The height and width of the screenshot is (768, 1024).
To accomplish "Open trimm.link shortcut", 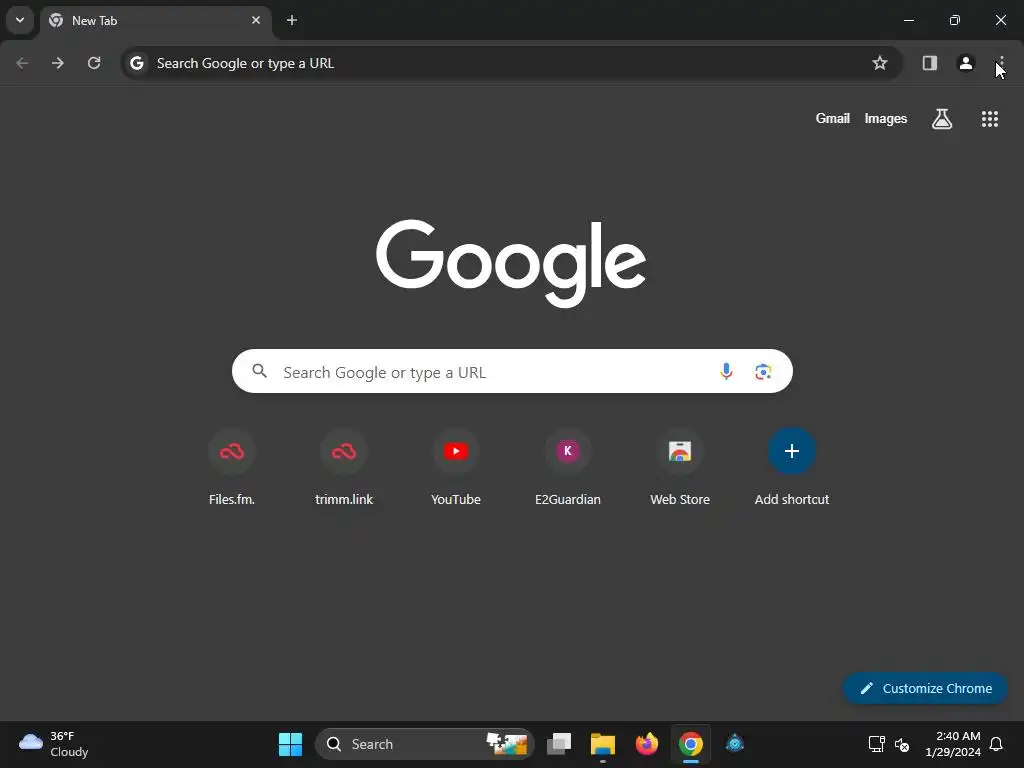I will (344, 468).
